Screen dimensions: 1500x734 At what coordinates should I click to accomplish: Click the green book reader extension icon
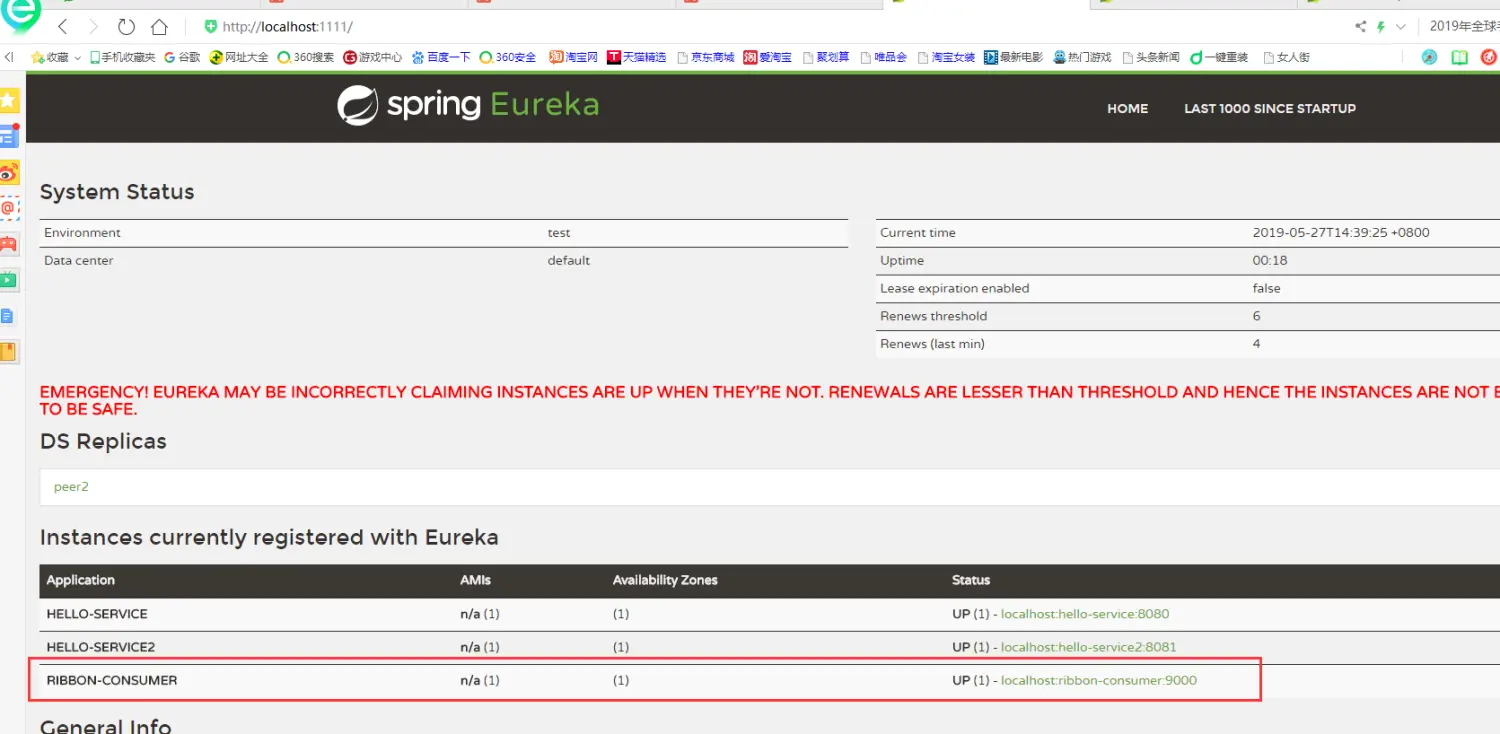point(1460,57)
